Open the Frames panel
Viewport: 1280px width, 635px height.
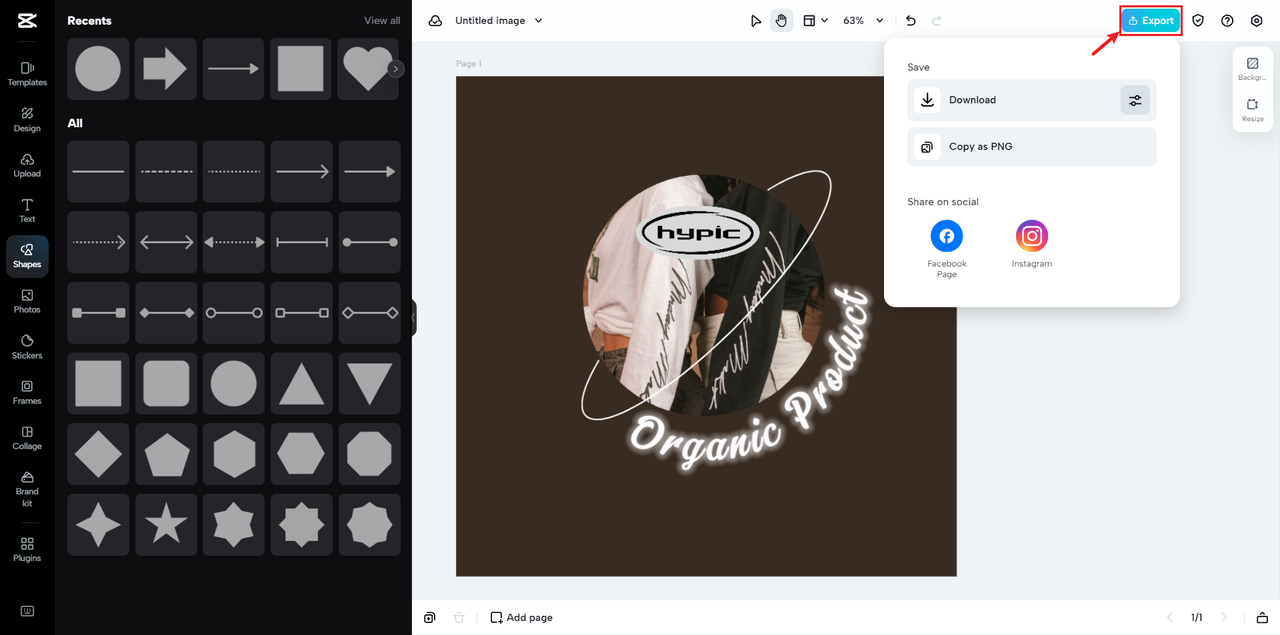point(27,393)
